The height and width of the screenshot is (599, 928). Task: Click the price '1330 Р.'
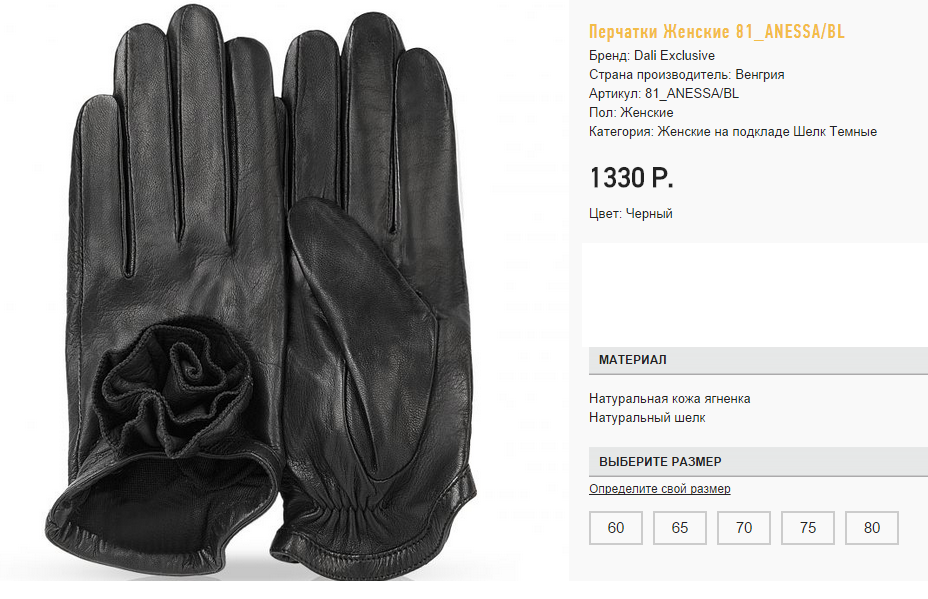tap(631, 179)
